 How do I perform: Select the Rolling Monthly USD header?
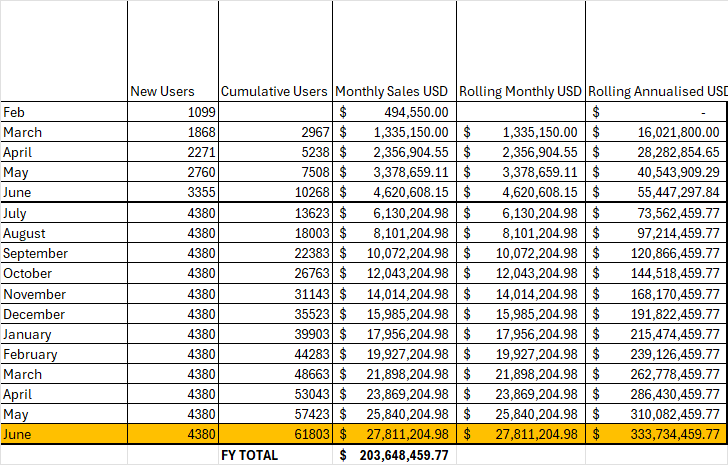tap(521, 91)
